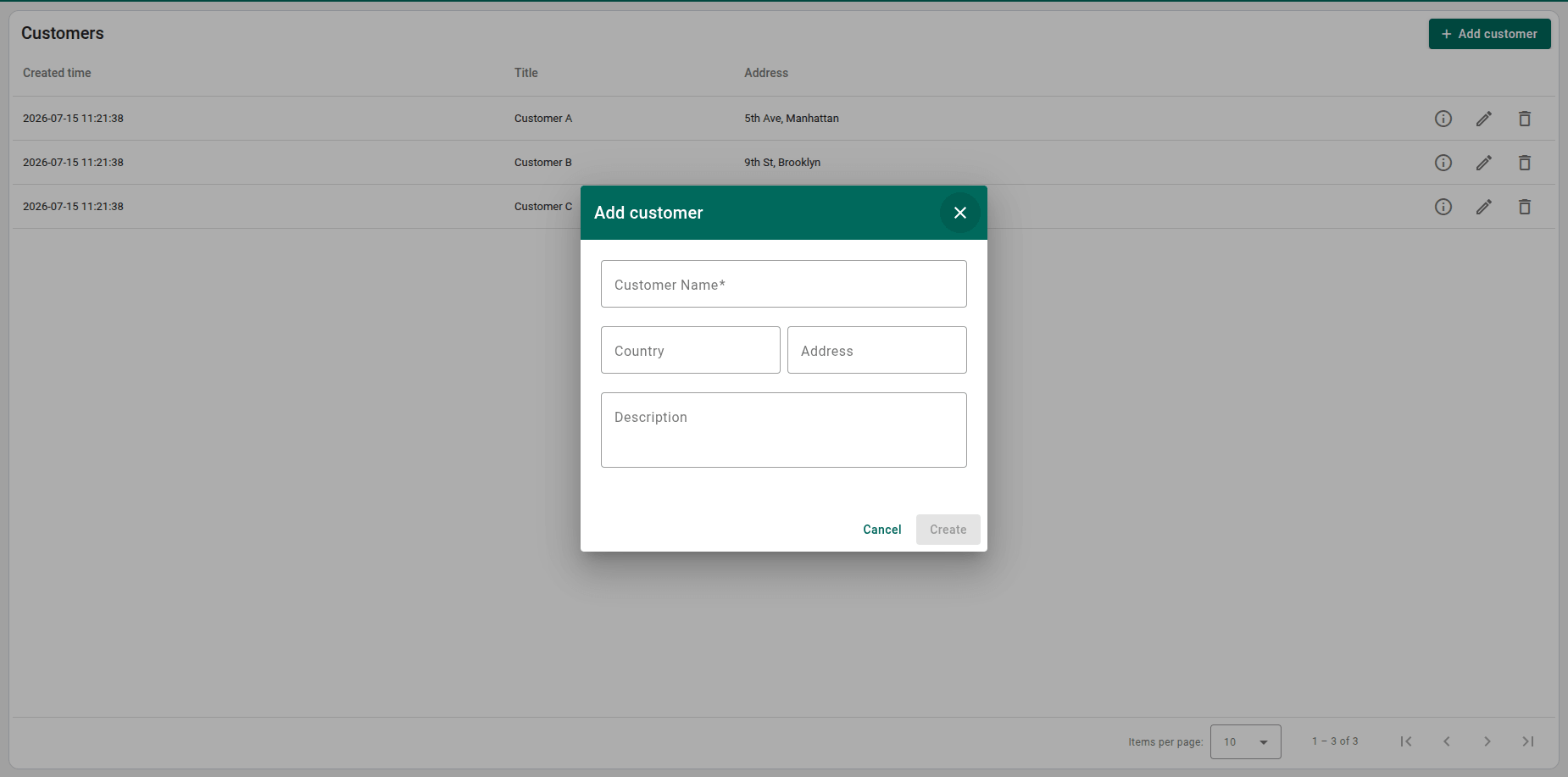The width and height of the screenshot is (1568, 777).
Task: Open details info for Customer C
Action: 1443,207
